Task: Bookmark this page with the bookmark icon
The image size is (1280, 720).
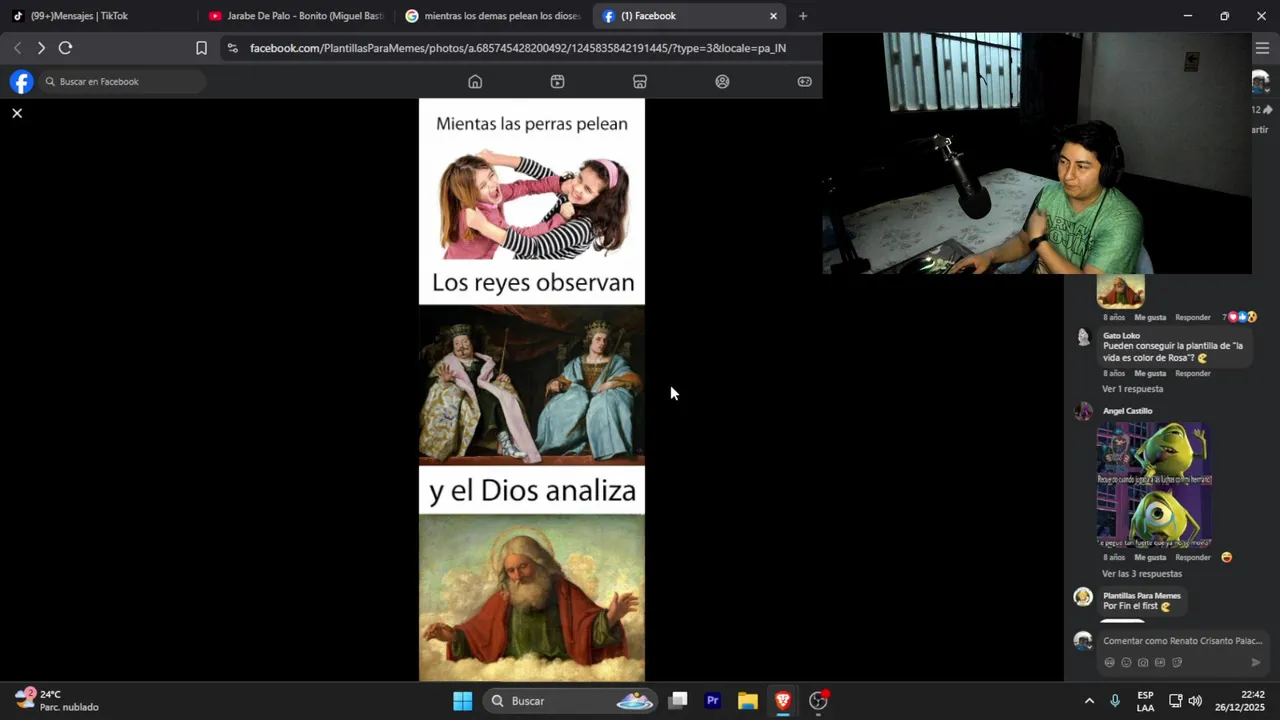Action: click(x=201, y=48)
